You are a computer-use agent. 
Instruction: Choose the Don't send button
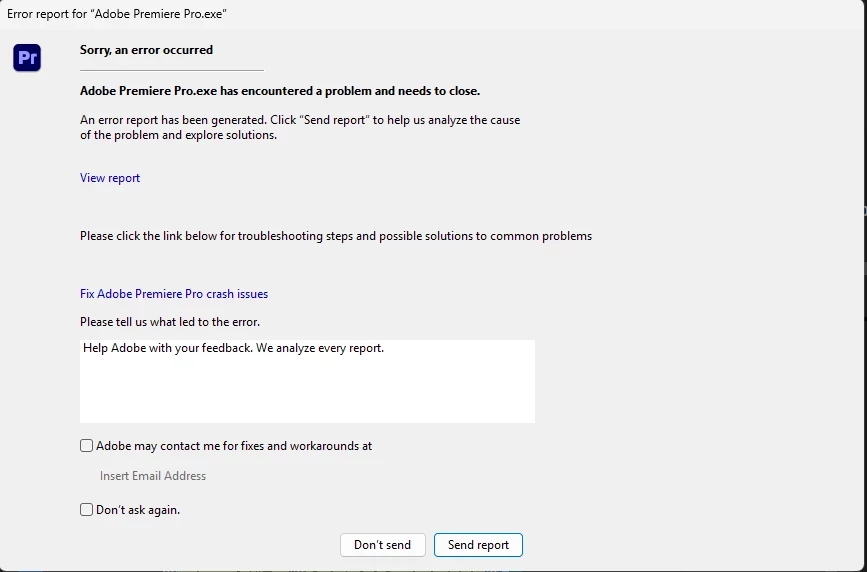click(x=383, y=545)
